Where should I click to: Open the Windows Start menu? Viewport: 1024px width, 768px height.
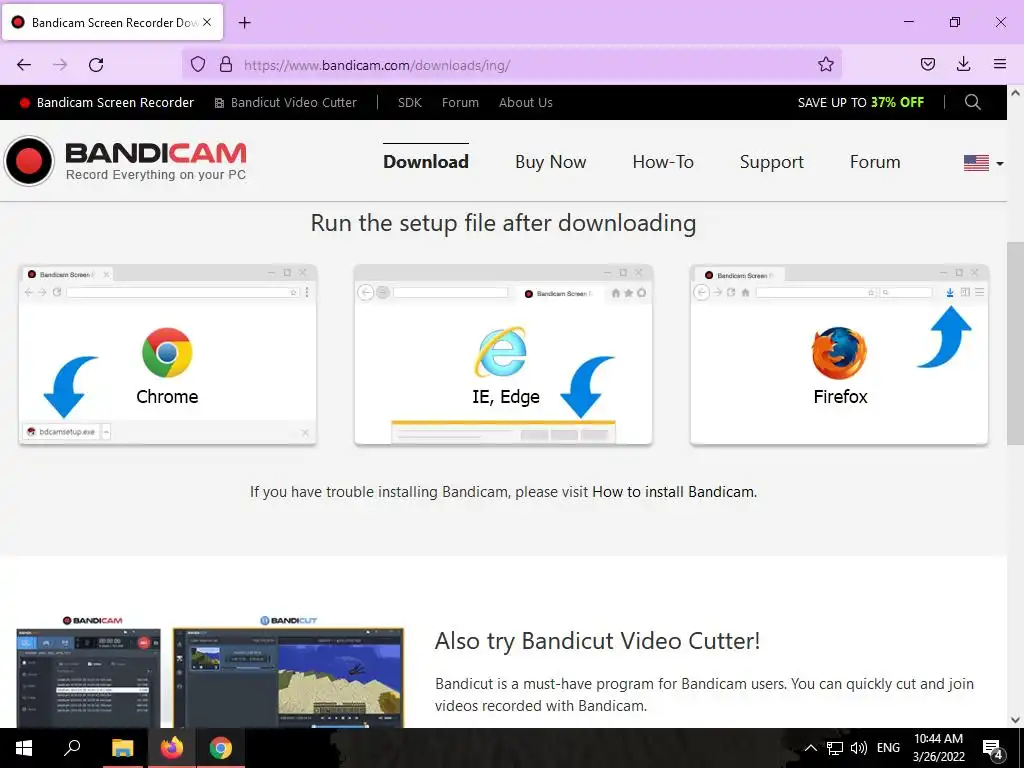coord(24,748)
